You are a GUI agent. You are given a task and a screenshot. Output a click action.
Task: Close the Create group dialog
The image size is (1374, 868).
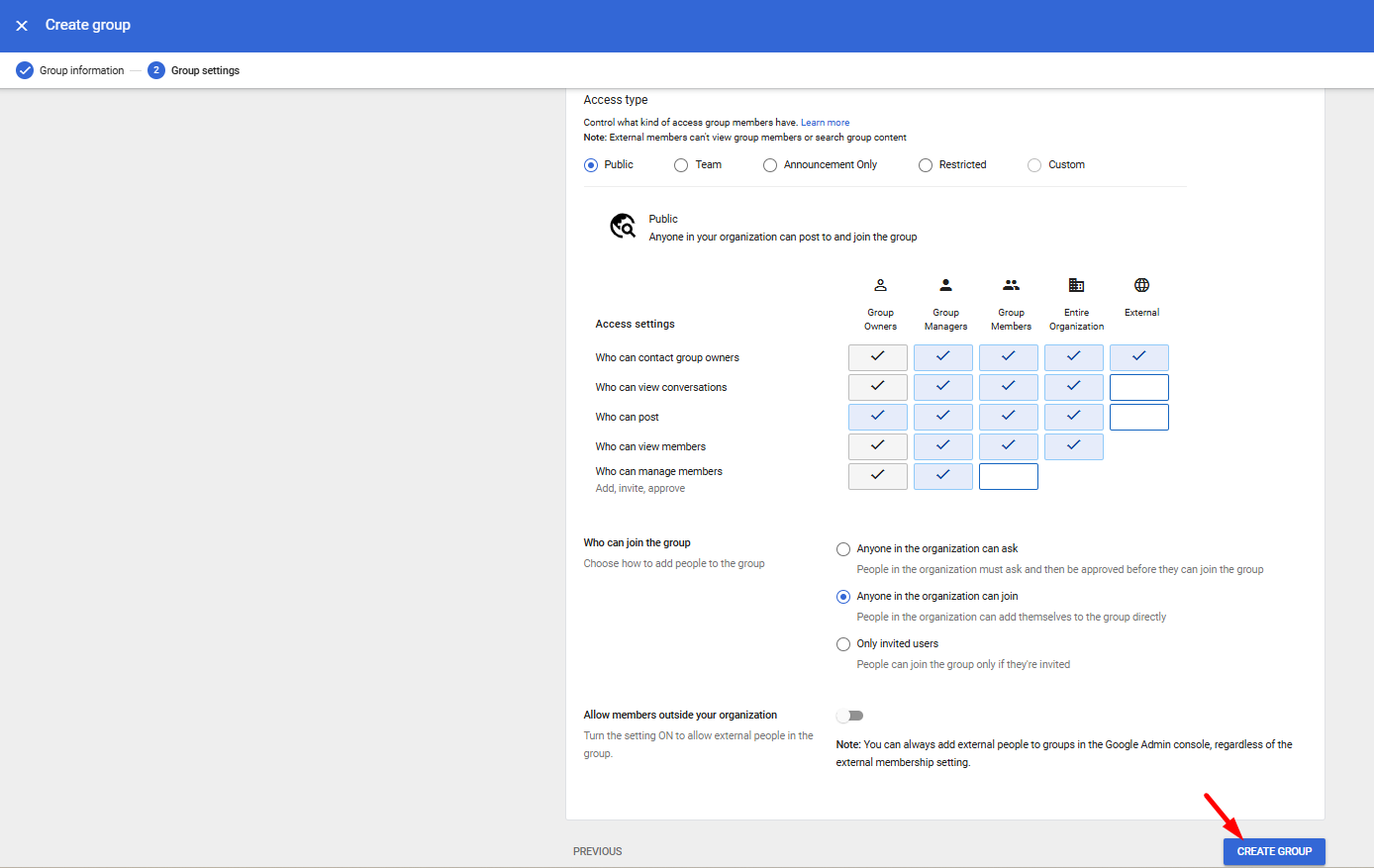(22, 26)
